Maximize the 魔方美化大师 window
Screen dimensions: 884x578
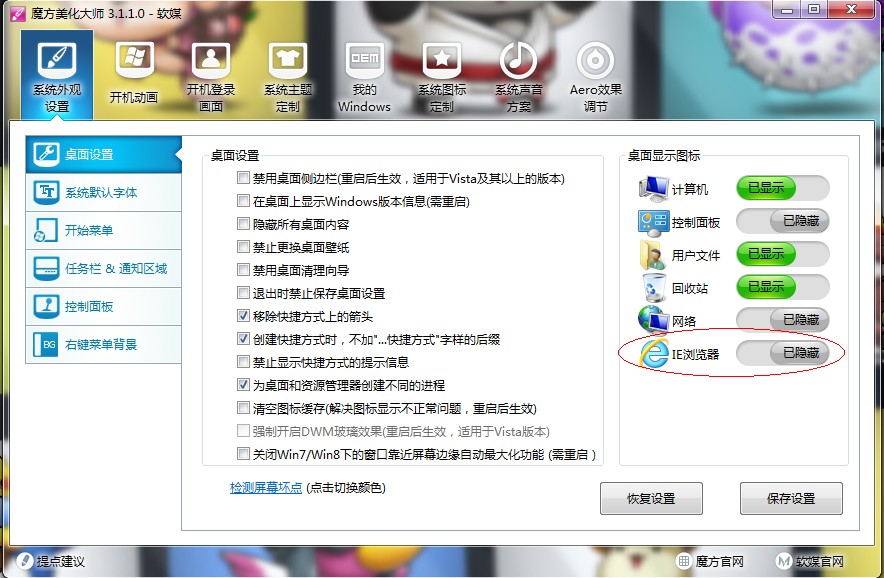pyautogui.click(x=814, y=10)
